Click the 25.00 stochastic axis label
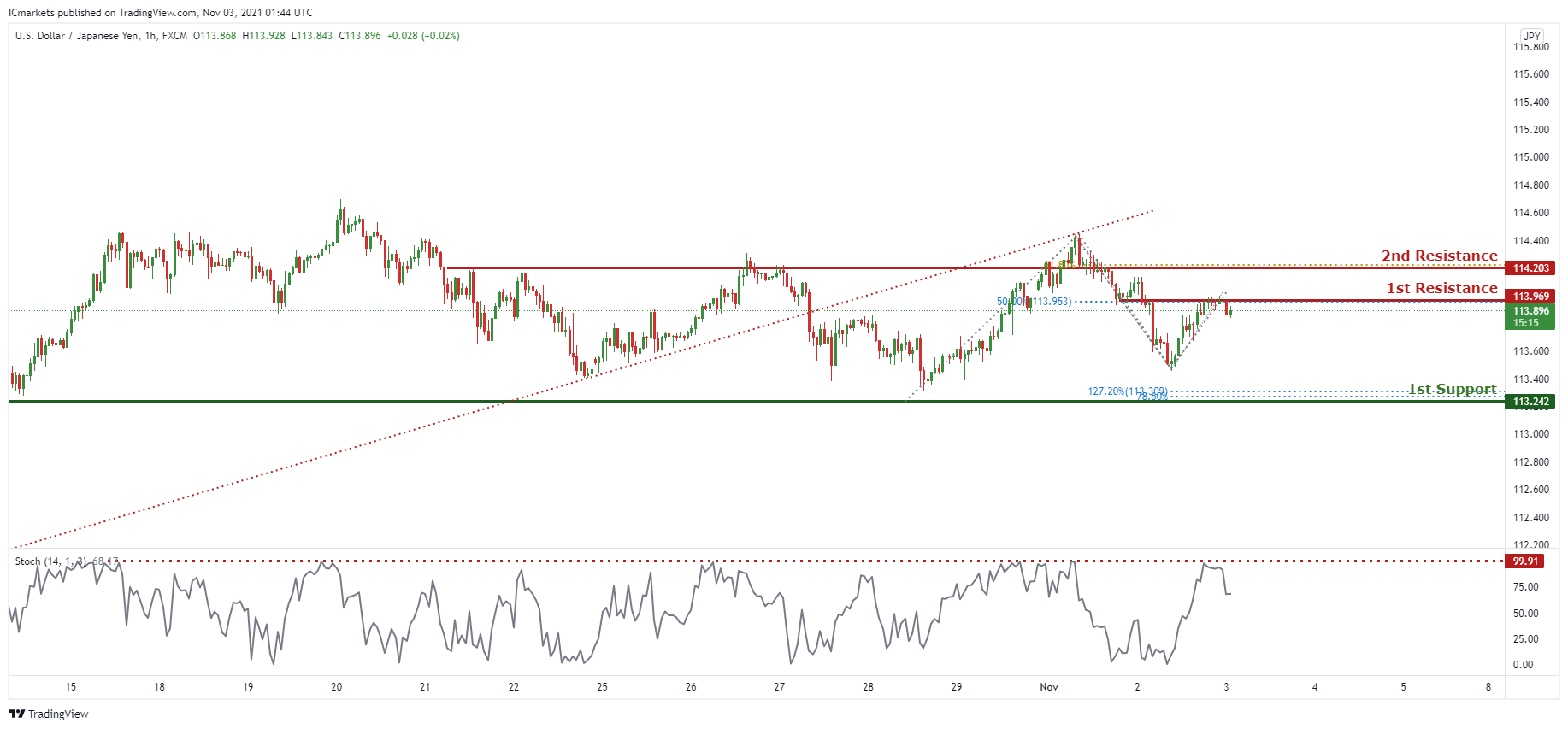1568x729 pixels. [x=1526, y=639]
